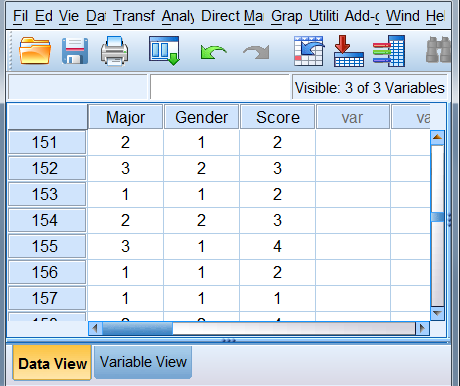Image resolution: width=460 pixels, height=386 pixels.
Task: Select the Score column header
Action: tap(277, 117)
